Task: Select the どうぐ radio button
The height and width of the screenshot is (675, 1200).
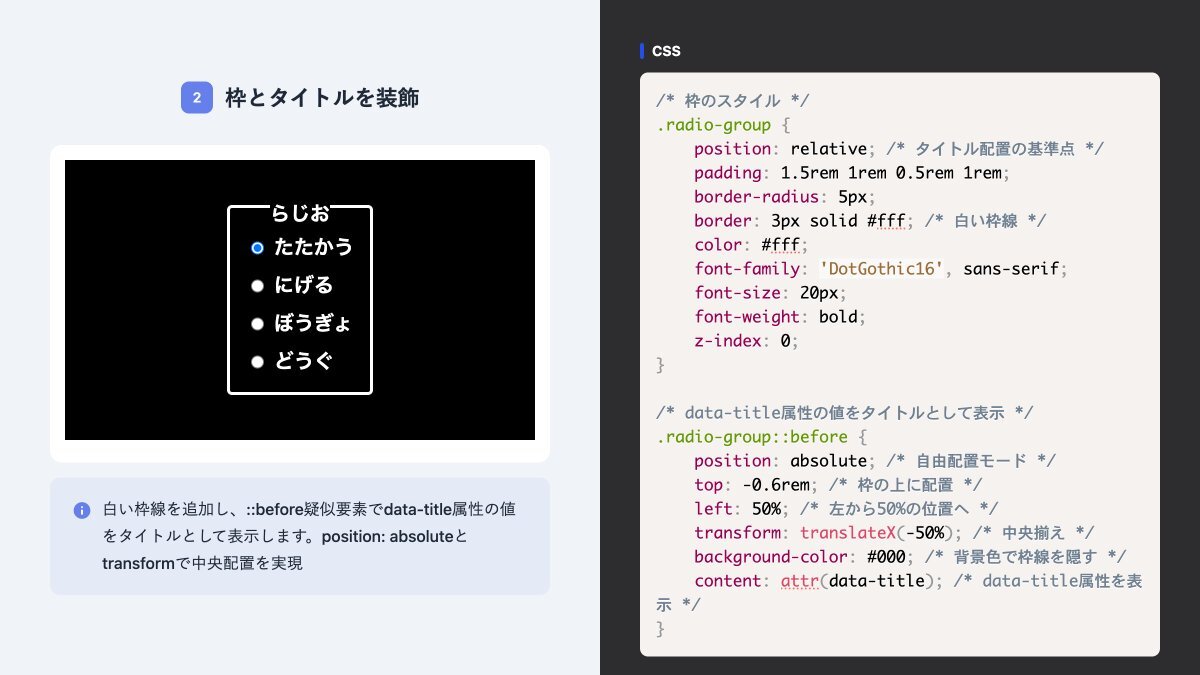Action: (x=257, y=362)
